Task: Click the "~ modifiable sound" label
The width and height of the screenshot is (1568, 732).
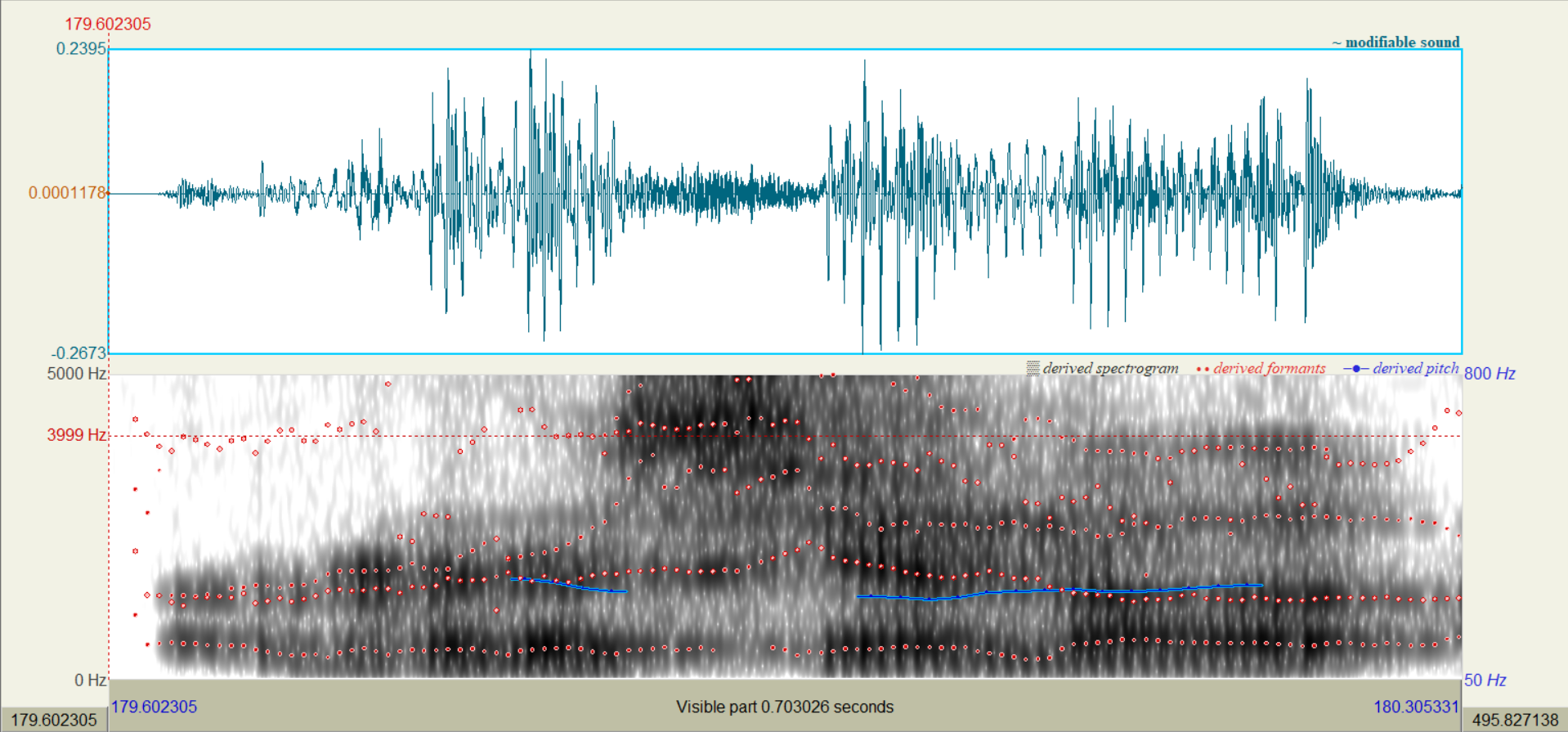Action: [1396, 43]
